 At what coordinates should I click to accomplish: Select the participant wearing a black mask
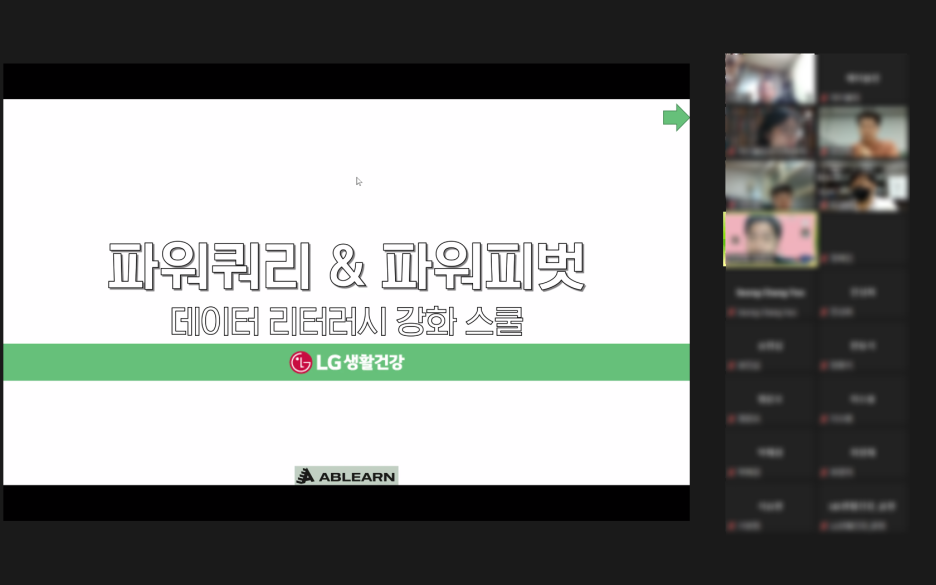pyautogui.click(x=862, y=185)
